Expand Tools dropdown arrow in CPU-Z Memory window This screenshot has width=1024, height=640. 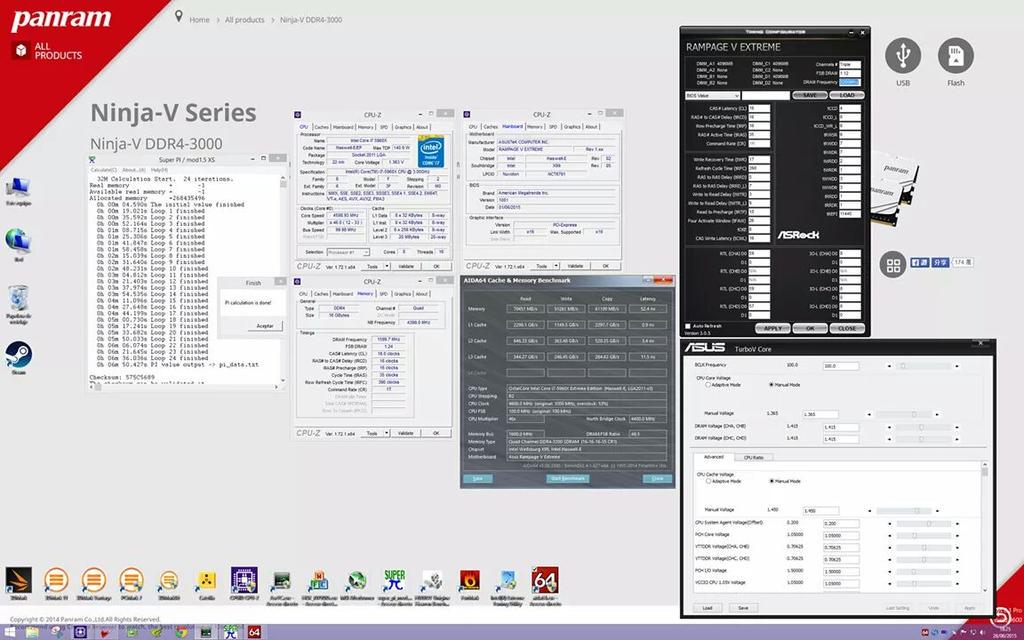click(387, 433)
